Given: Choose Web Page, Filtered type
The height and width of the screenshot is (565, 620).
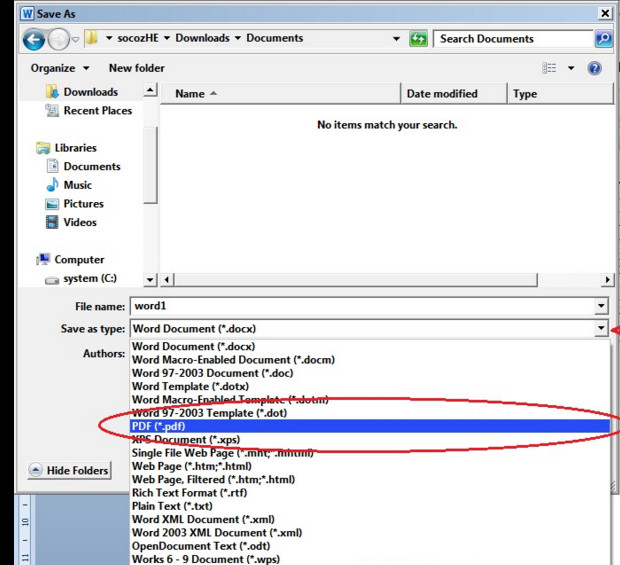Looking at the screenshot, I should click(x=370, y=480).
